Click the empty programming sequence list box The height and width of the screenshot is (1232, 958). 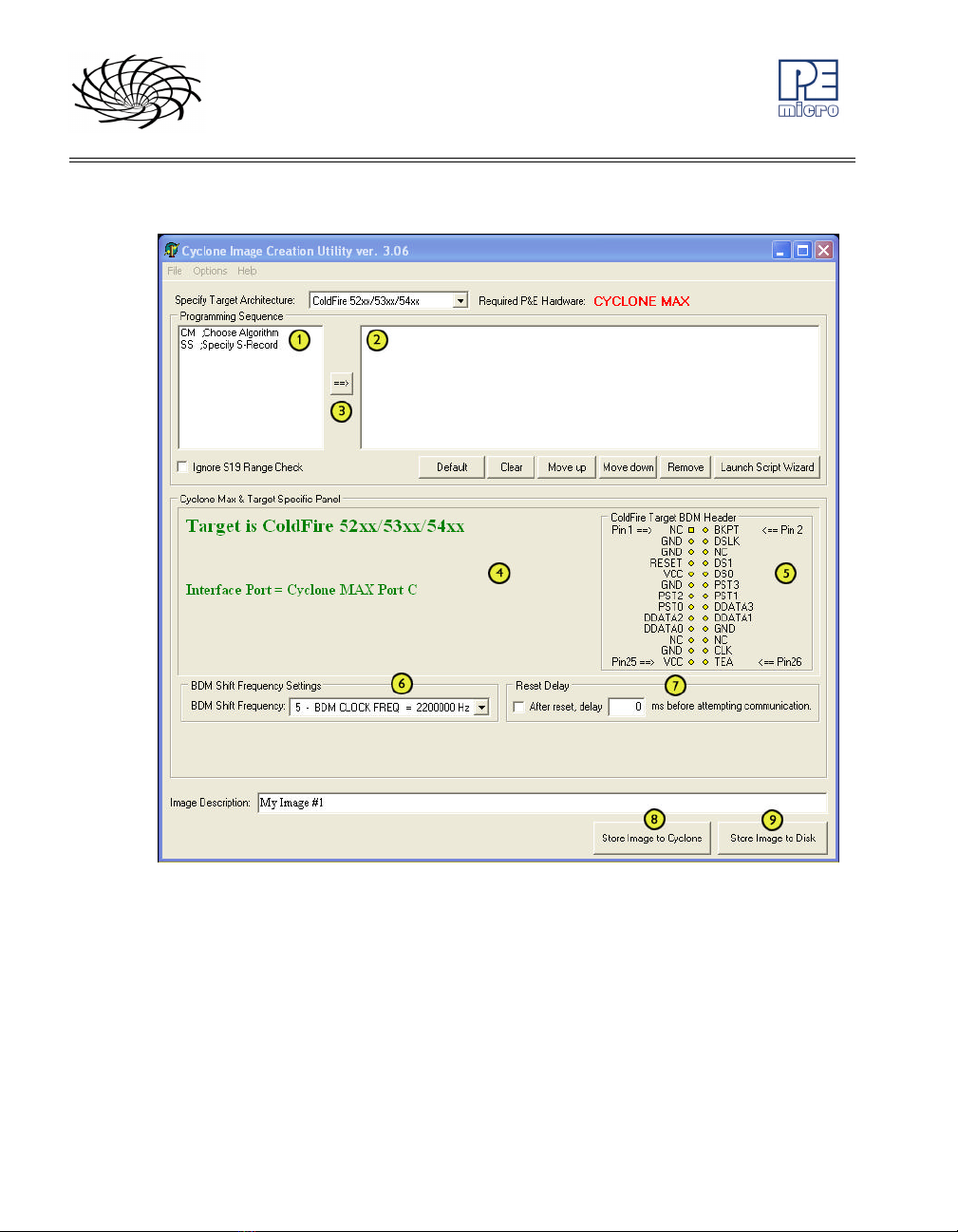[590, 388]
